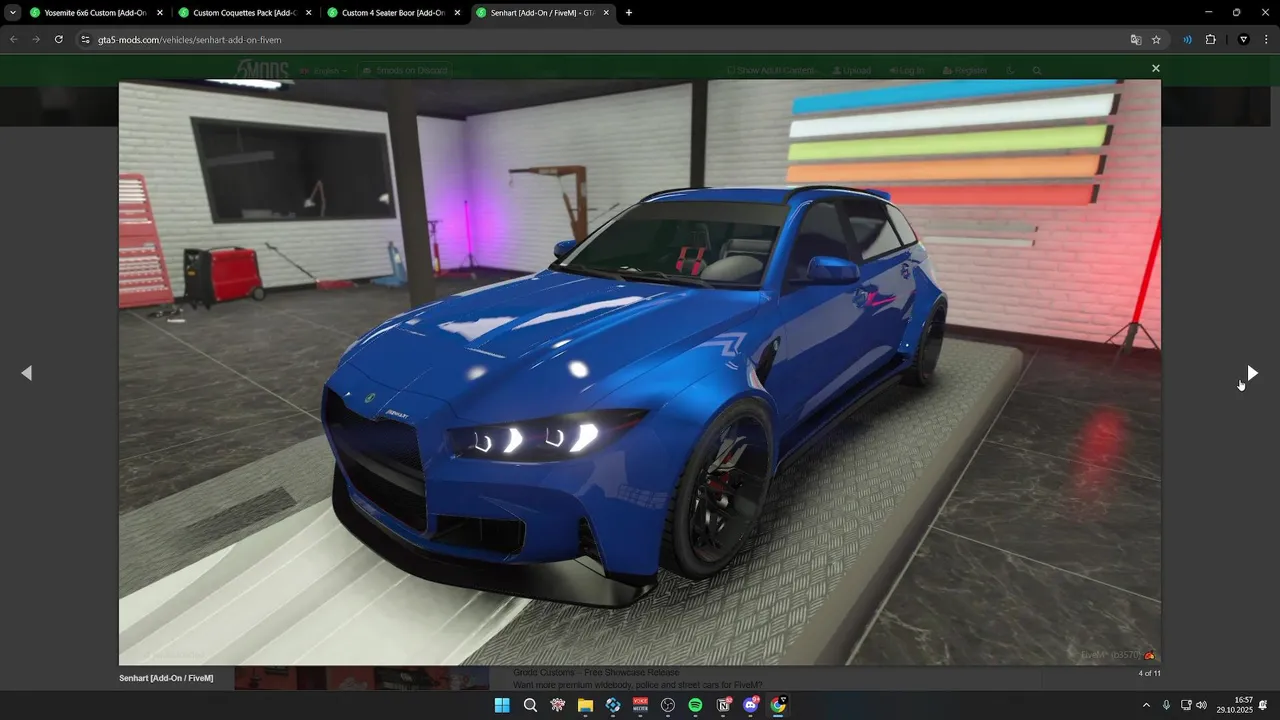The height and width of the screenshot is (720, 1280).
Task: Open the volume tray icon
Action: tap(1201, 705)
